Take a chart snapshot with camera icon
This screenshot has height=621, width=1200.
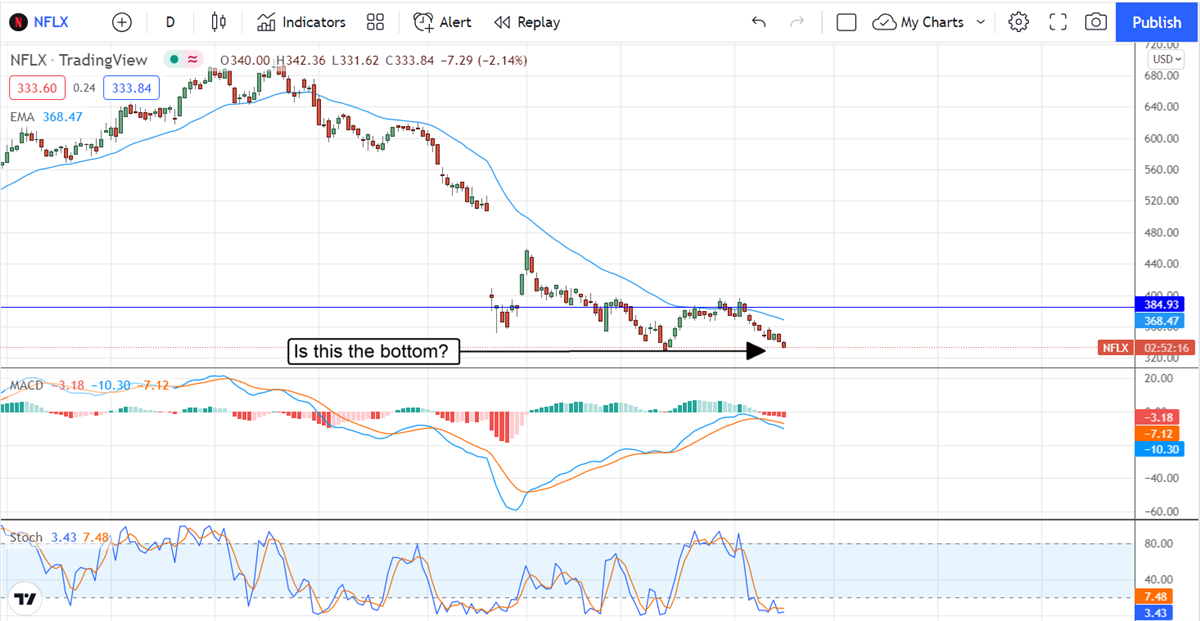tap(1096, 22)
